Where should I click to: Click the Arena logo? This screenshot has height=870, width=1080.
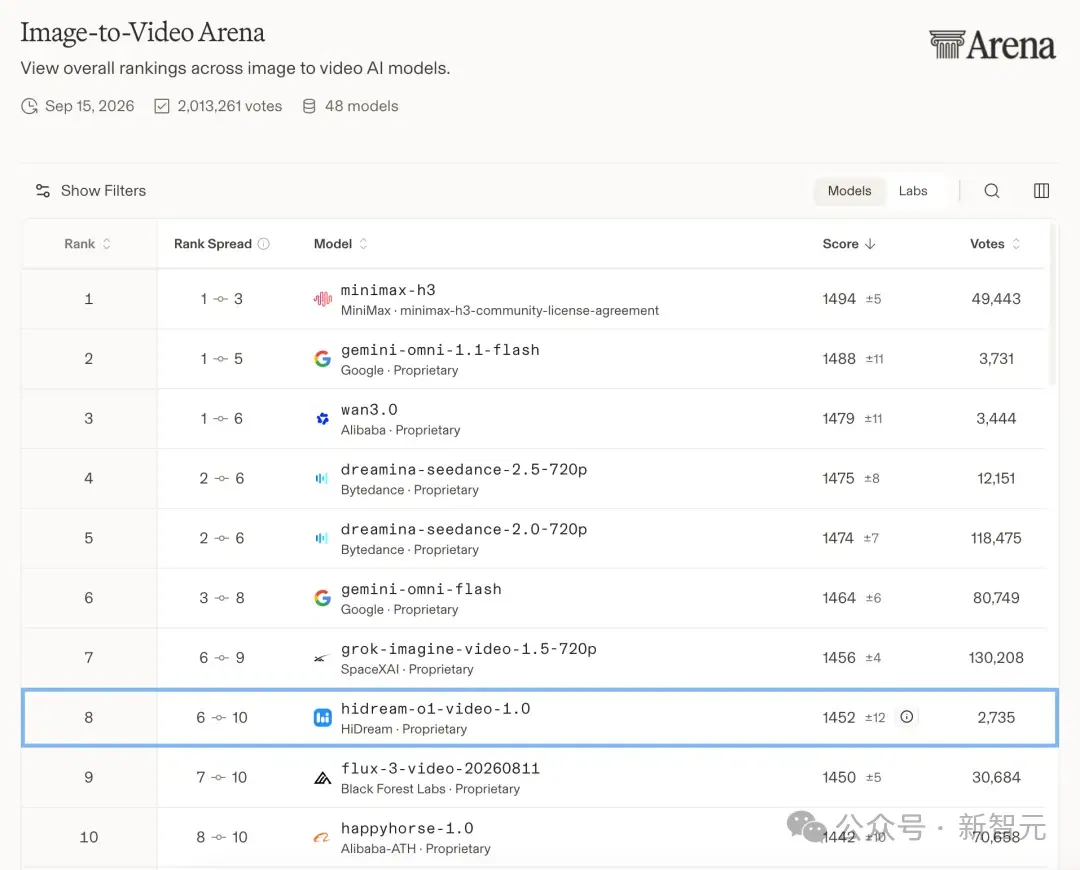click(992, 45)
